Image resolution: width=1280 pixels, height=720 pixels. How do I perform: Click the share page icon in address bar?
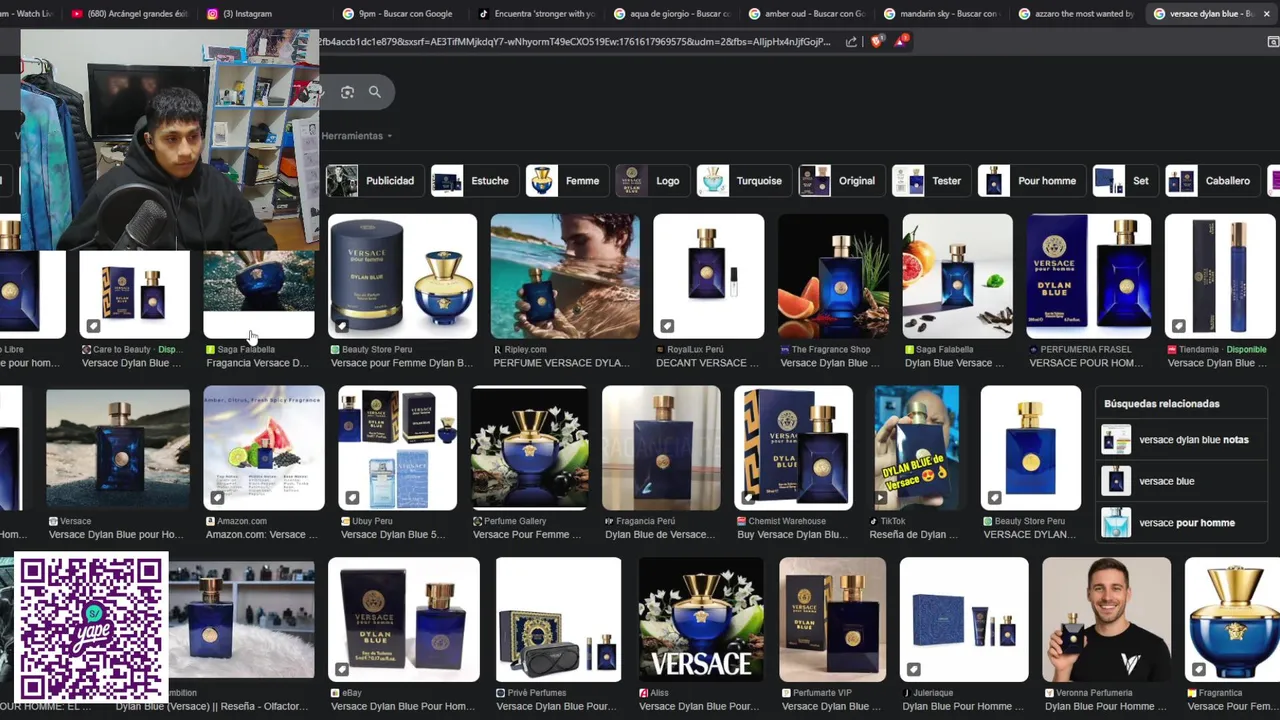851,41
